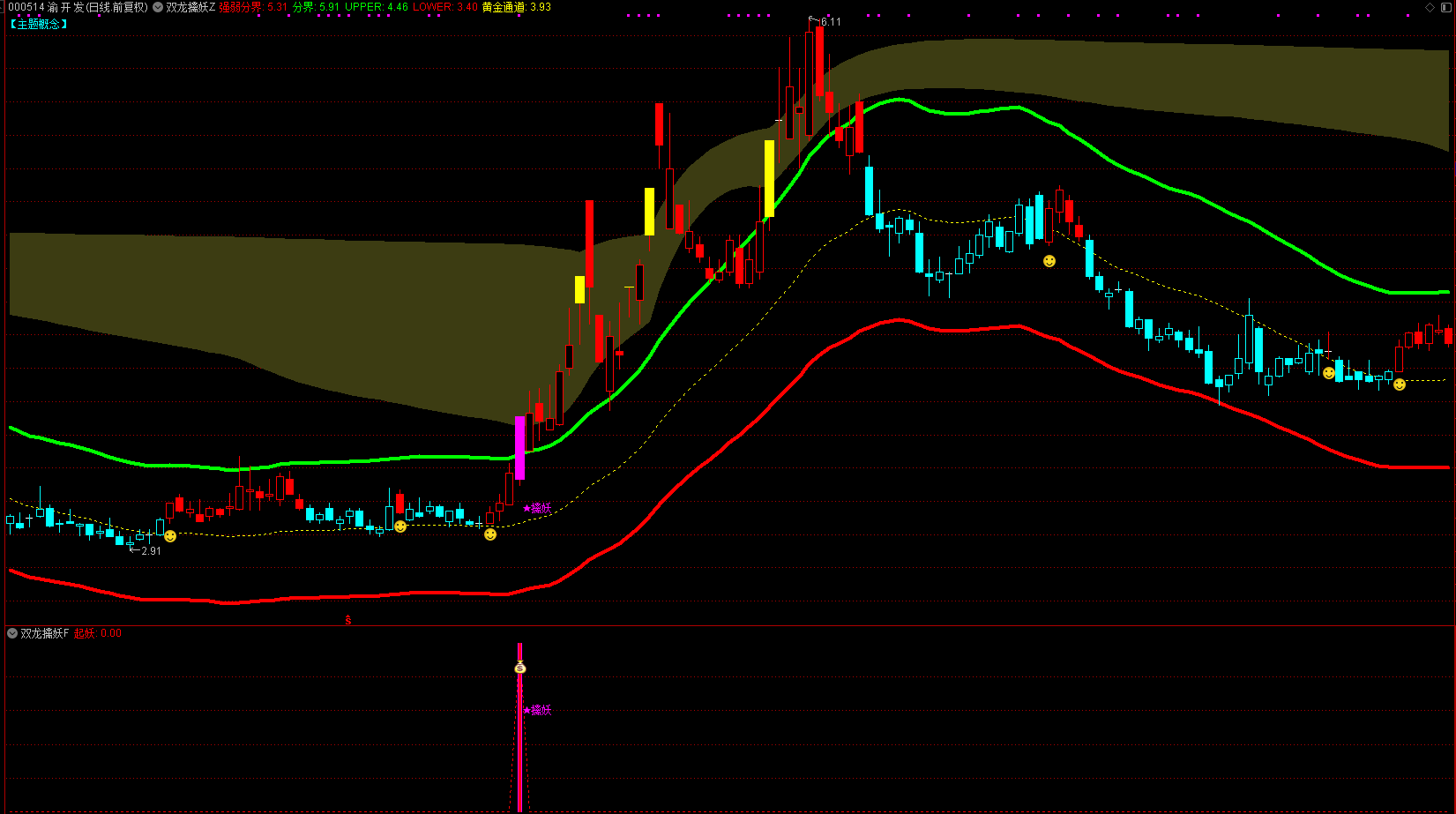
Task: Select the 双龙擒妖F sub-indicator name
Action: (x=45, y=633)
